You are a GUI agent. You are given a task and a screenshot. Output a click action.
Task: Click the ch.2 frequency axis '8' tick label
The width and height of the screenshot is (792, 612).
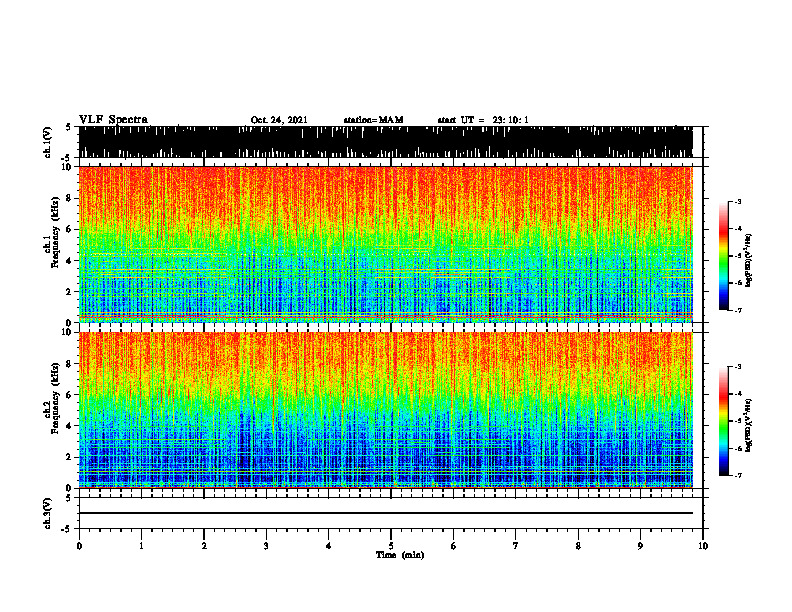(69, 364)
